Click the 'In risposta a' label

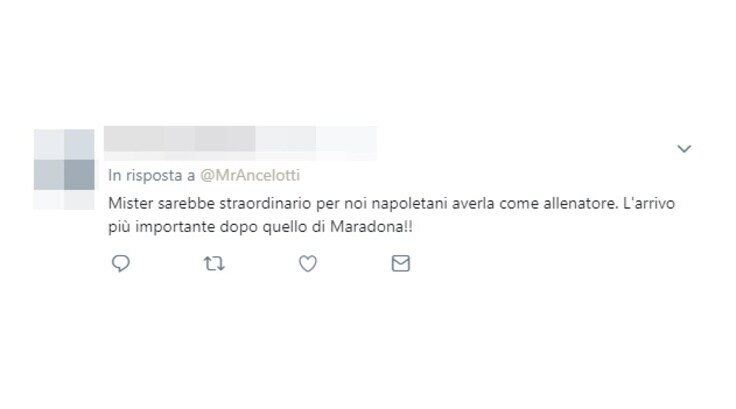click(152, 175)
